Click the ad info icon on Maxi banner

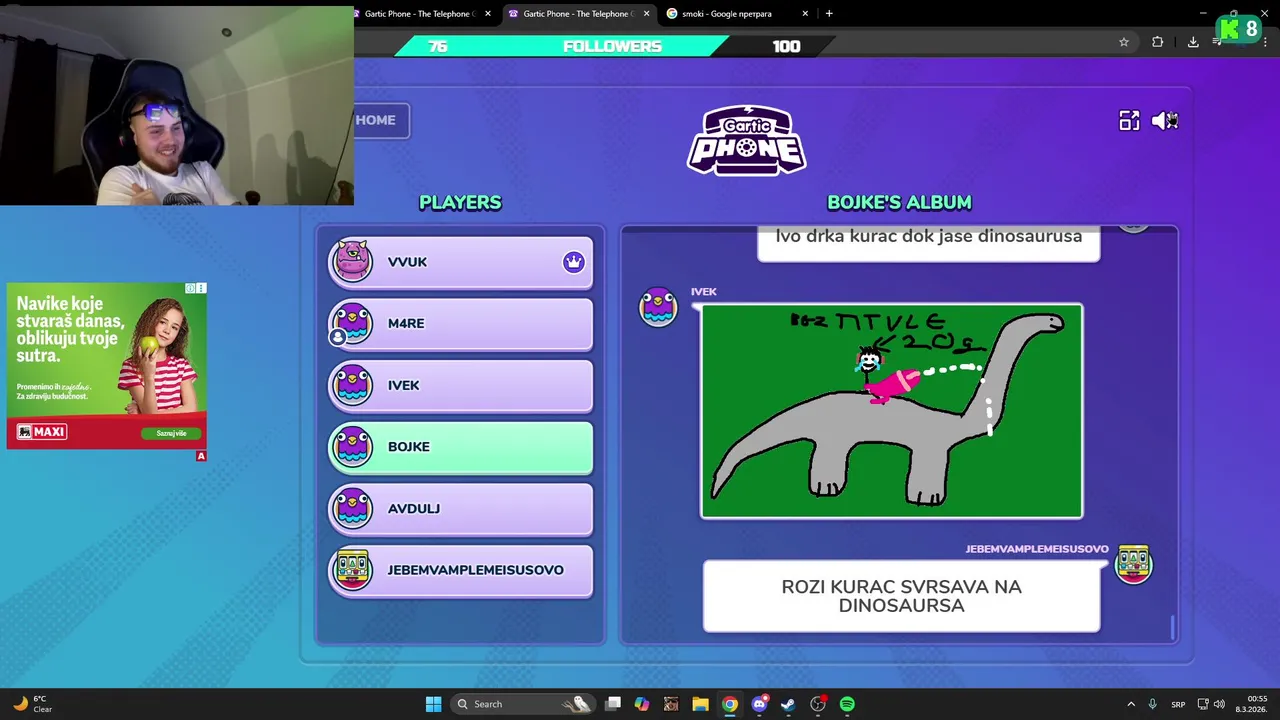click(x=190, y=288)
